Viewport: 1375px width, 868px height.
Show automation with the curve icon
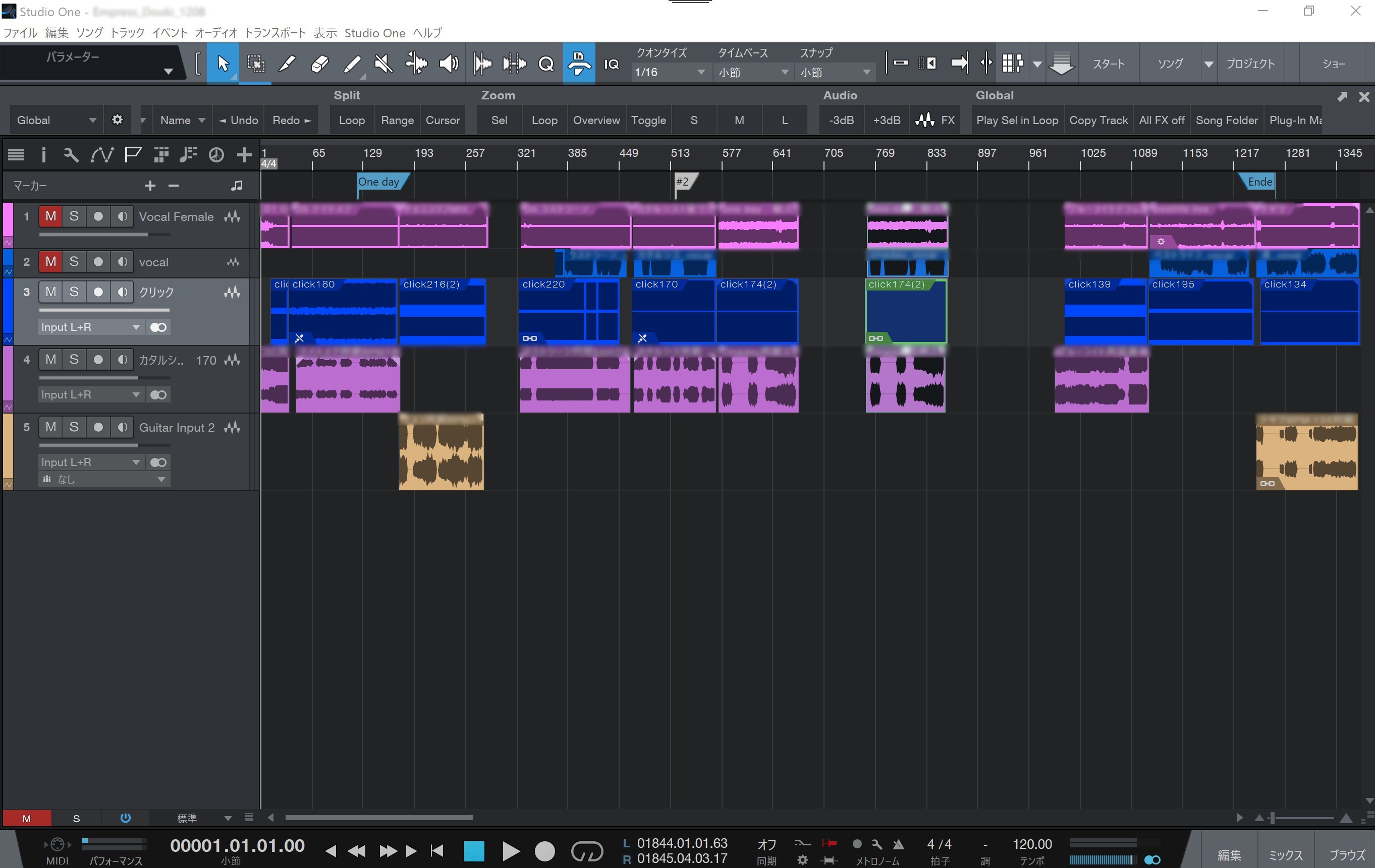pos(101,155)
